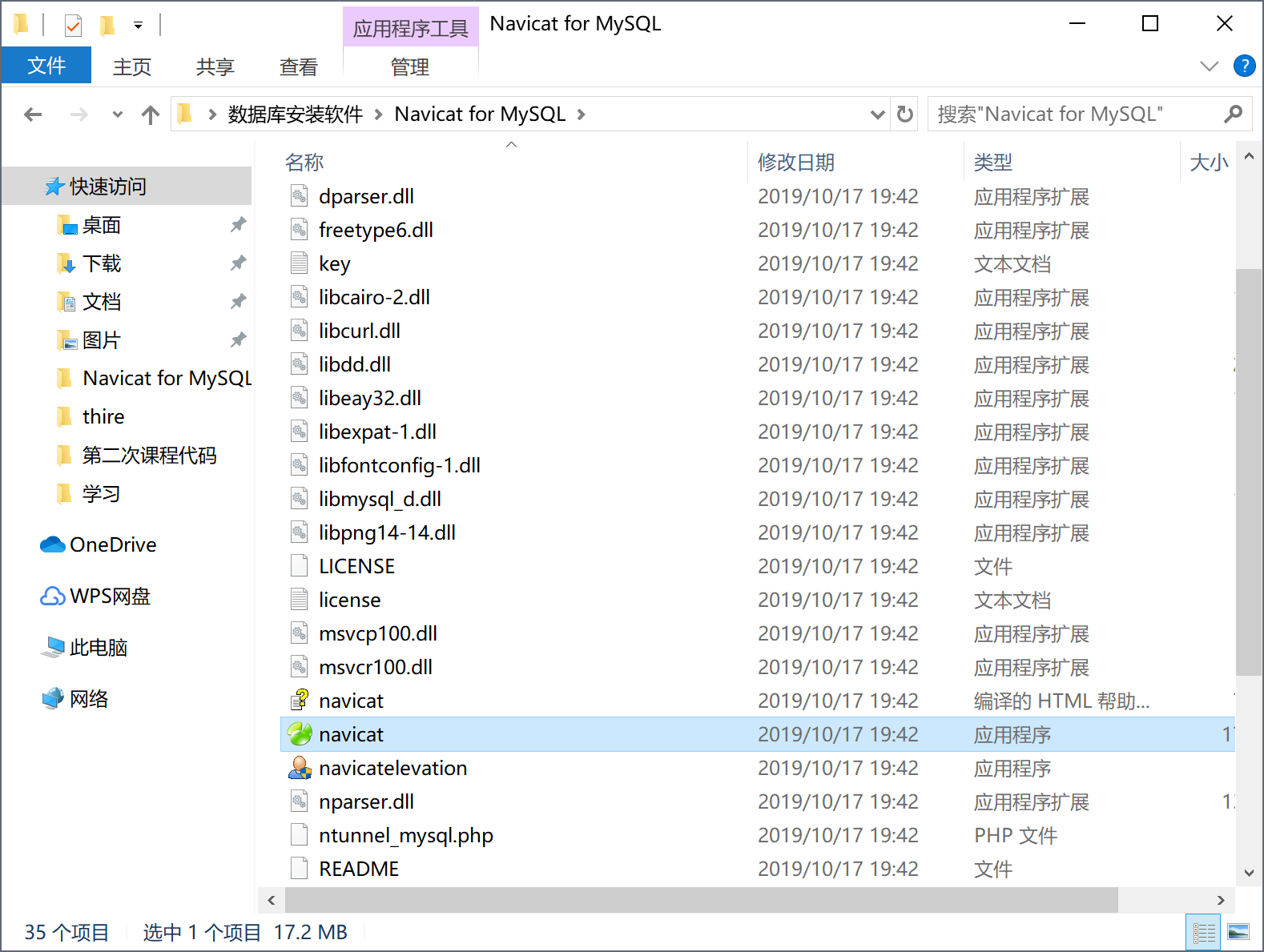
Task: Select the libpng14-14.dll file name
Action: [x=387, y=532]
